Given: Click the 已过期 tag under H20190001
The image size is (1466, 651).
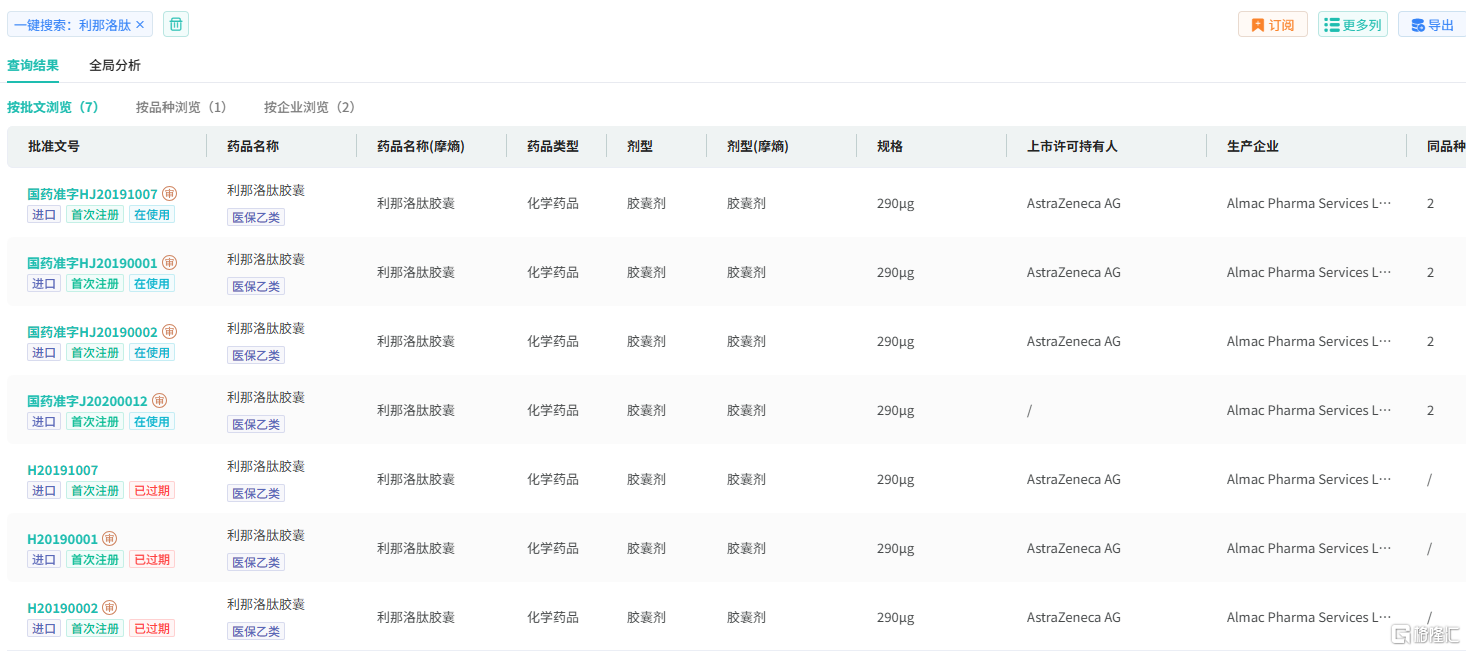Looking at the screenshot, I should click(x=152, y=560).
